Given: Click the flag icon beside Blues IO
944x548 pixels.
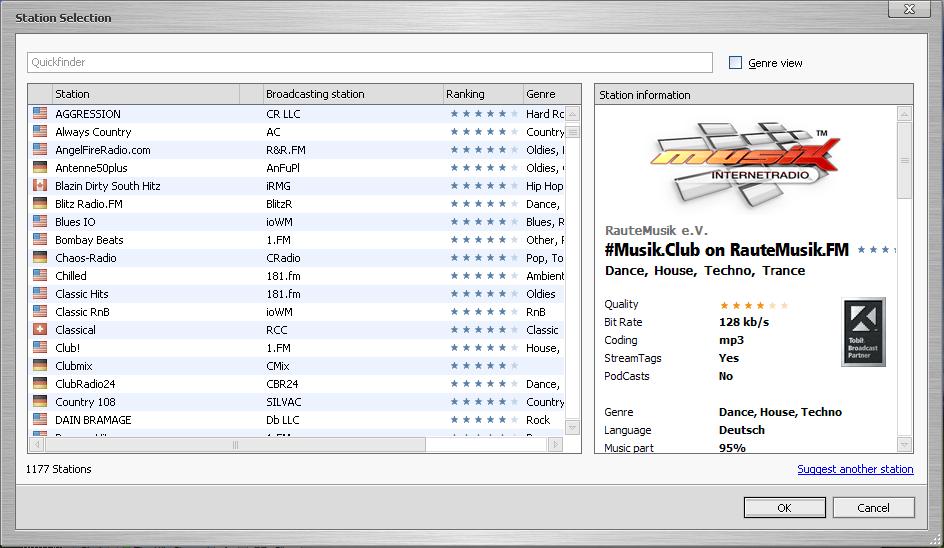Looking at the screenshot, I should (40, 221).
